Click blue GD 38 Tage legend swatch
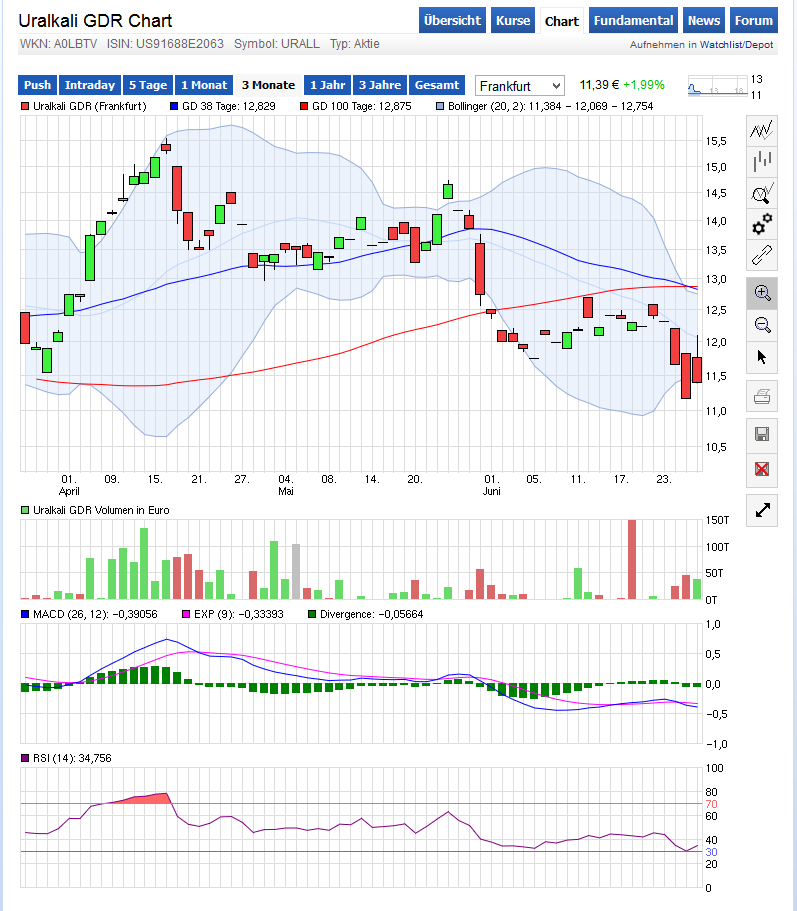Screen dimensions: 797x911 pos(173,106)
